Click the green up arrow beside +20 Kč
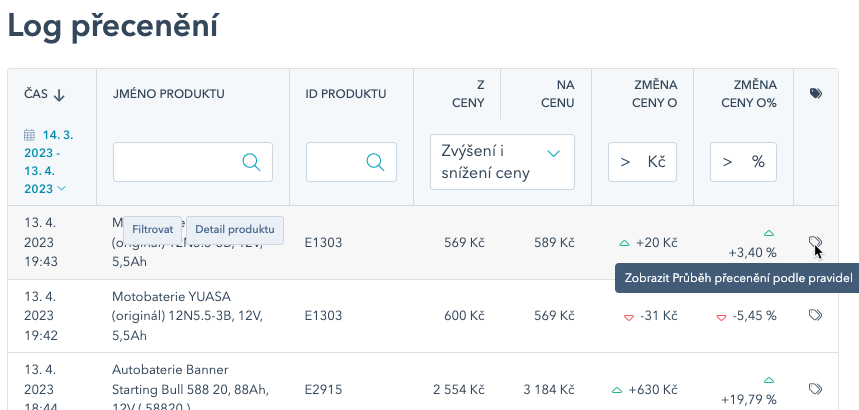The image size is (859, 410). point(624,243)
